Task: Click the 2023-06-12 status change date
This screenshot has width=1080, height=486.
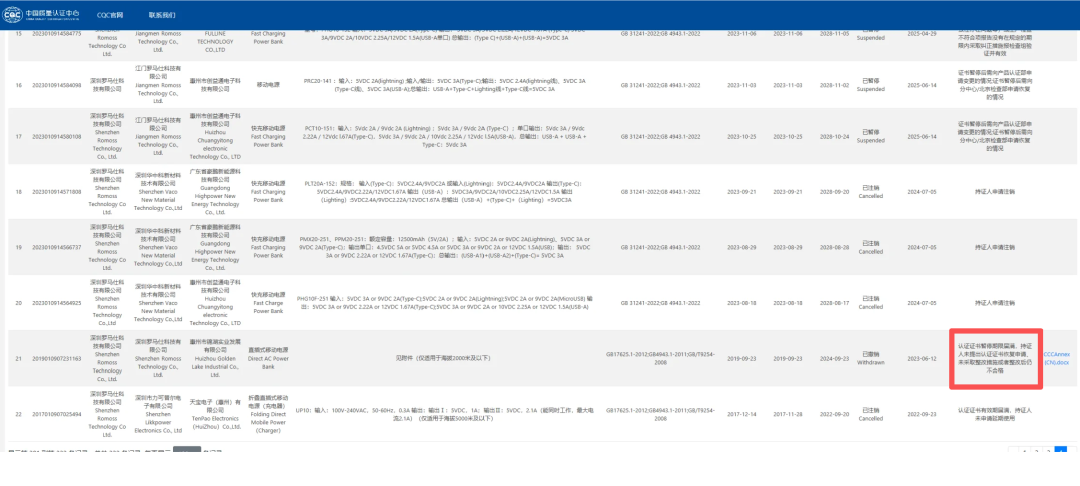Action: [x=922, y=359]
